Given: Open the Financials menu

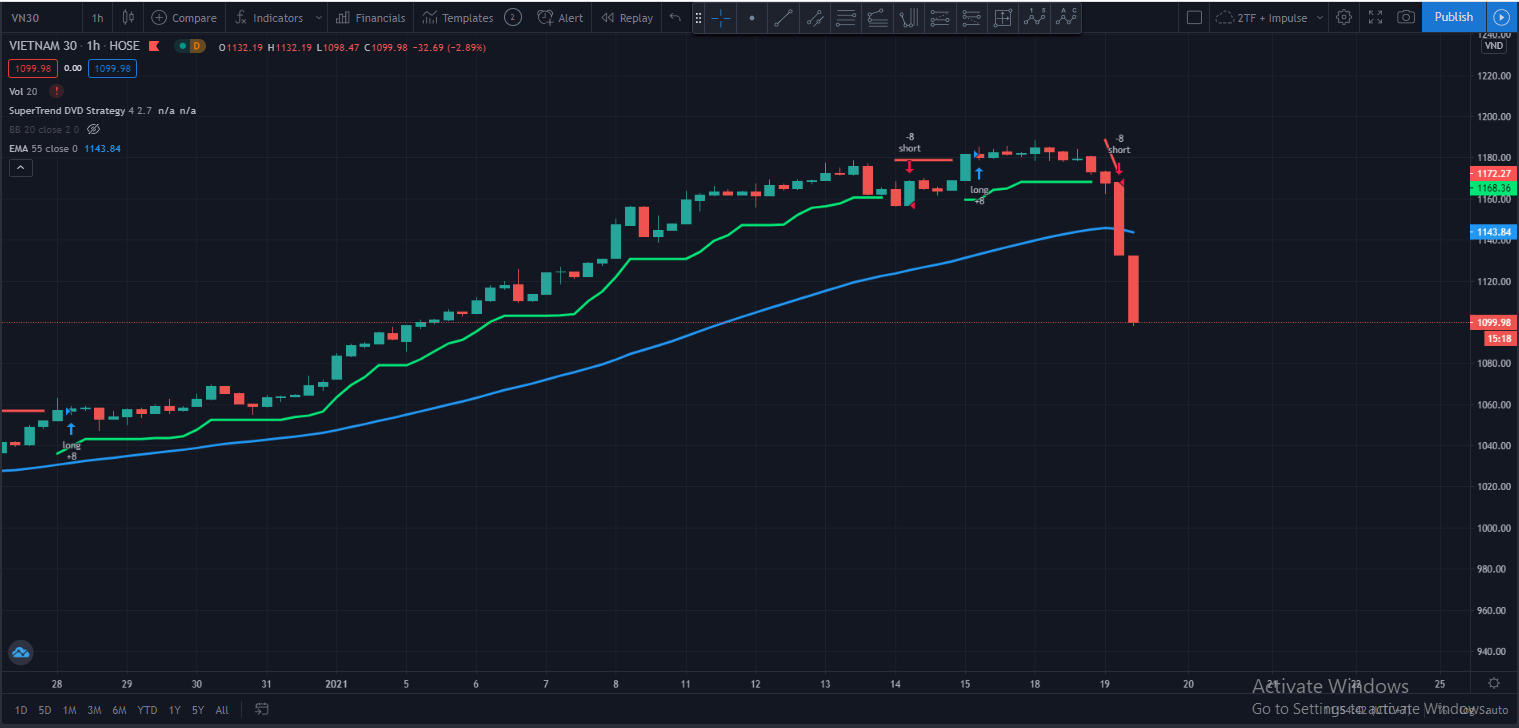Looking at the screenshot, I should 371,17.
